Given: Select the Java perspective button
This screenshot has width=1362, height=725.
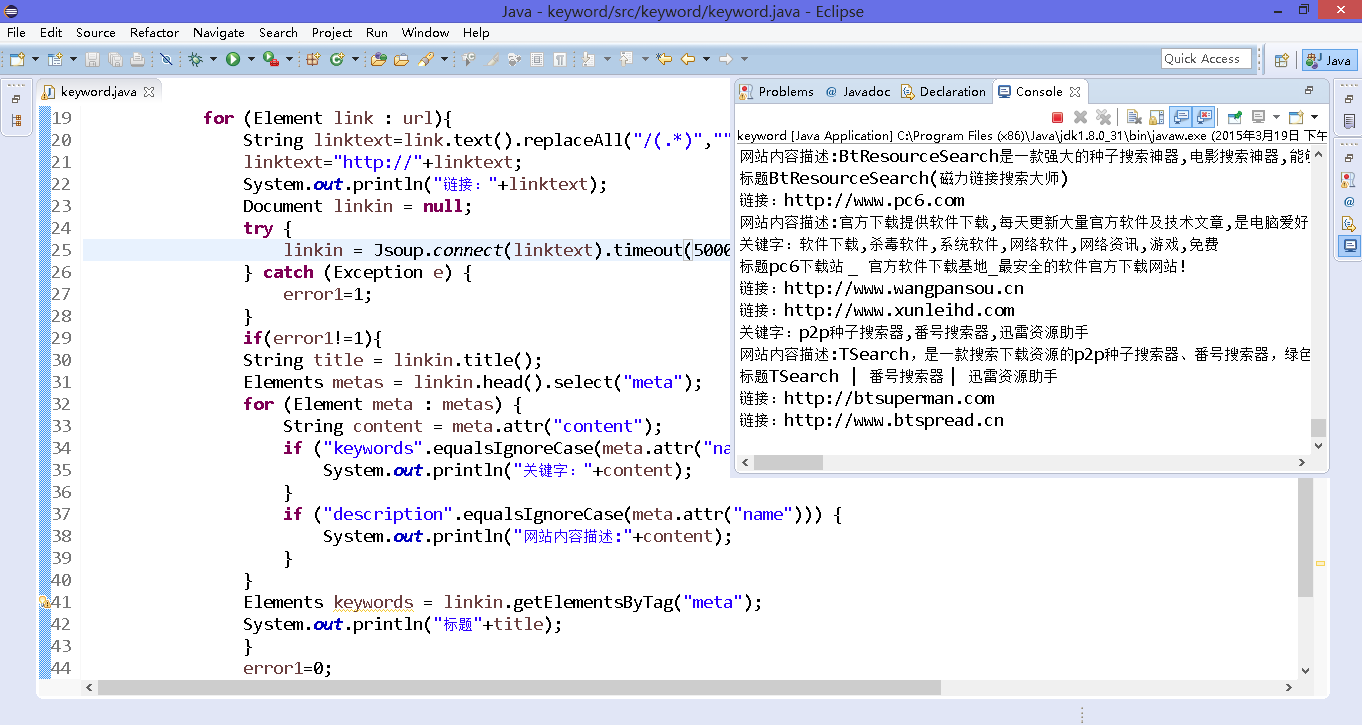Looking at the screenshot, I should click(x=1329, y=60).
